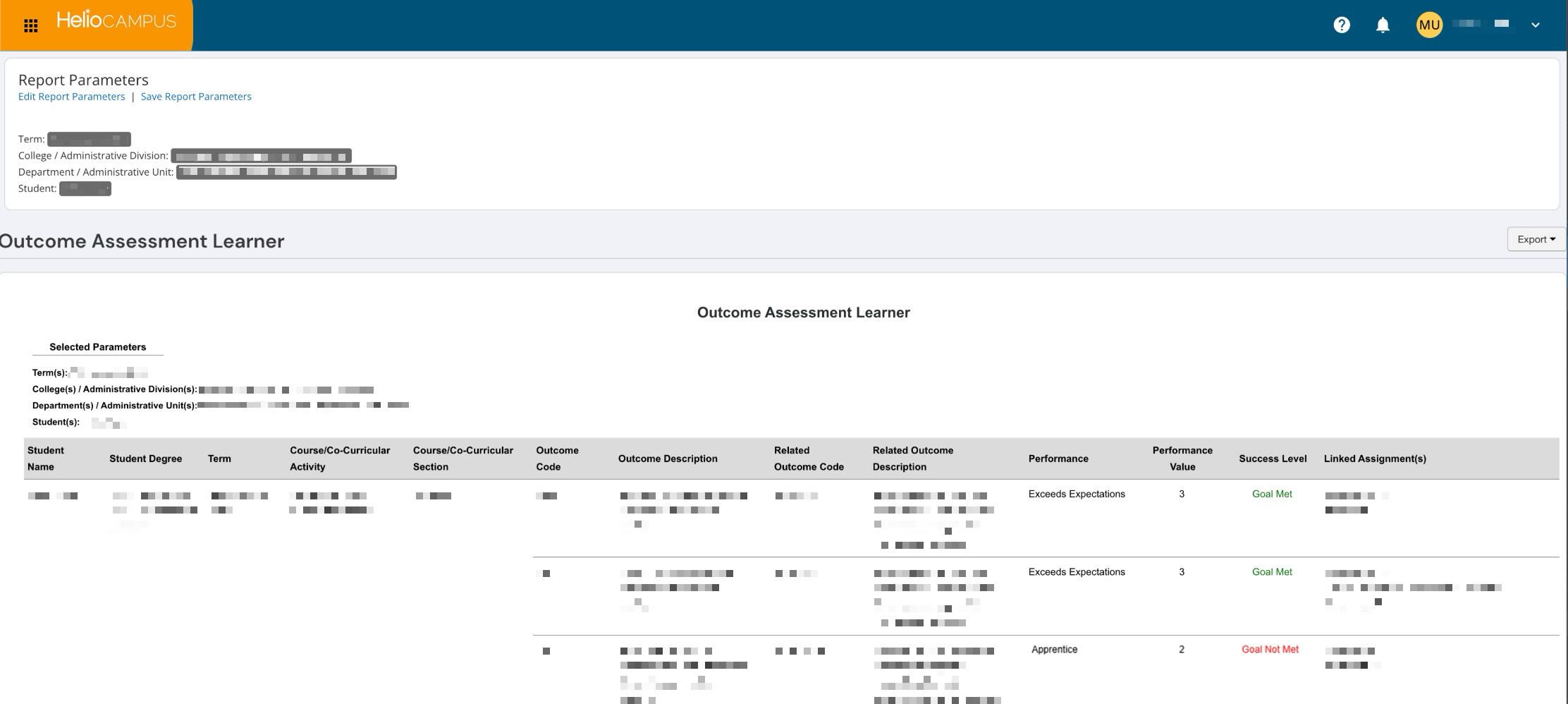Screen dimensions: 1568x704
Task: Expand the user account menu chevron
Action: coord(1535,25)
